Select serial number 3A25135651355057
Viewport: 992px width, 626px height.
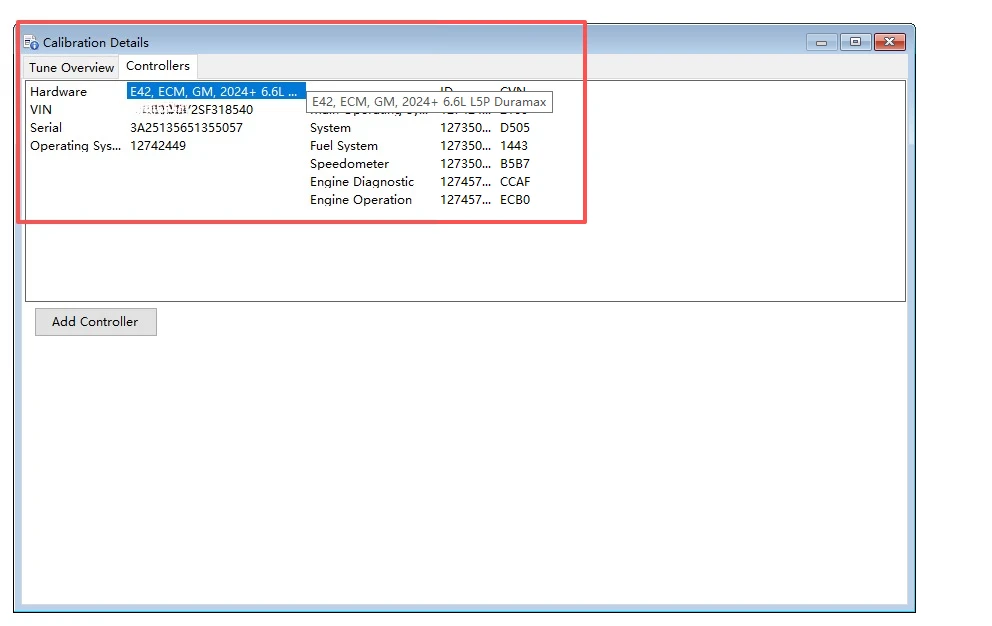pyautogui.click(x=187, y=128)
